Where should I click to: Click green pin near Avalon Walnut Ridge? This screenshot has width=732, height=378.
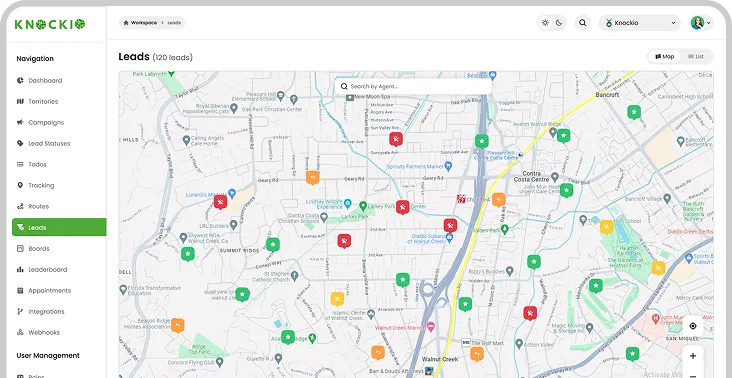[563, 136]
